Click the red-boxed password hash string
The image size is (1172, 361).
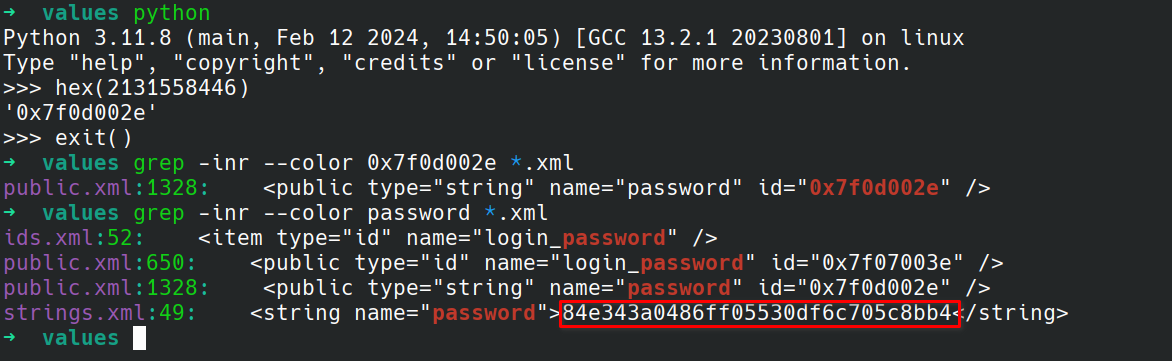[x=759, y=313]
